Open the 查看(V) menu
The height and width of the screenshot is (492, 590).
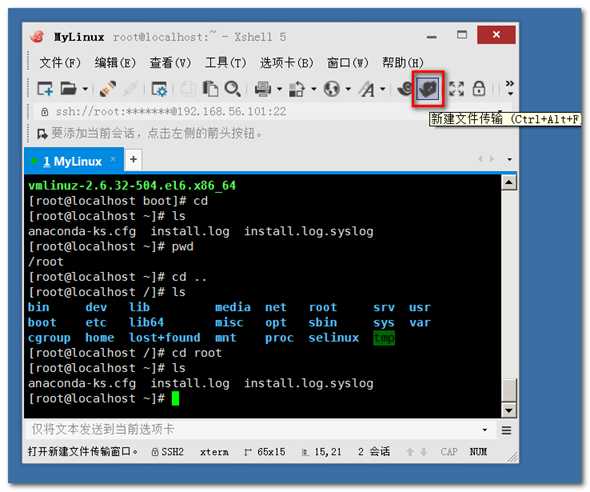[170, 62]
